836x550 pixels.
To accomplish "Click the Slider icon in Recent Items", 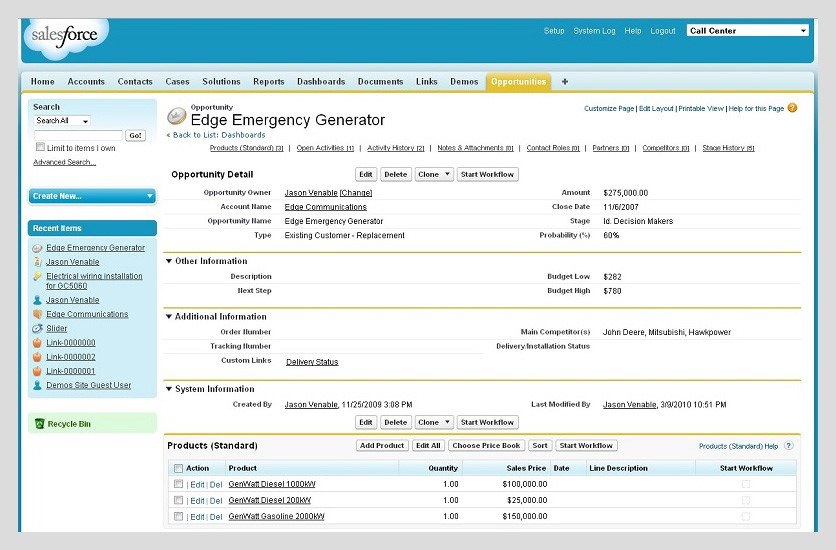I will (x=37, y=328).
